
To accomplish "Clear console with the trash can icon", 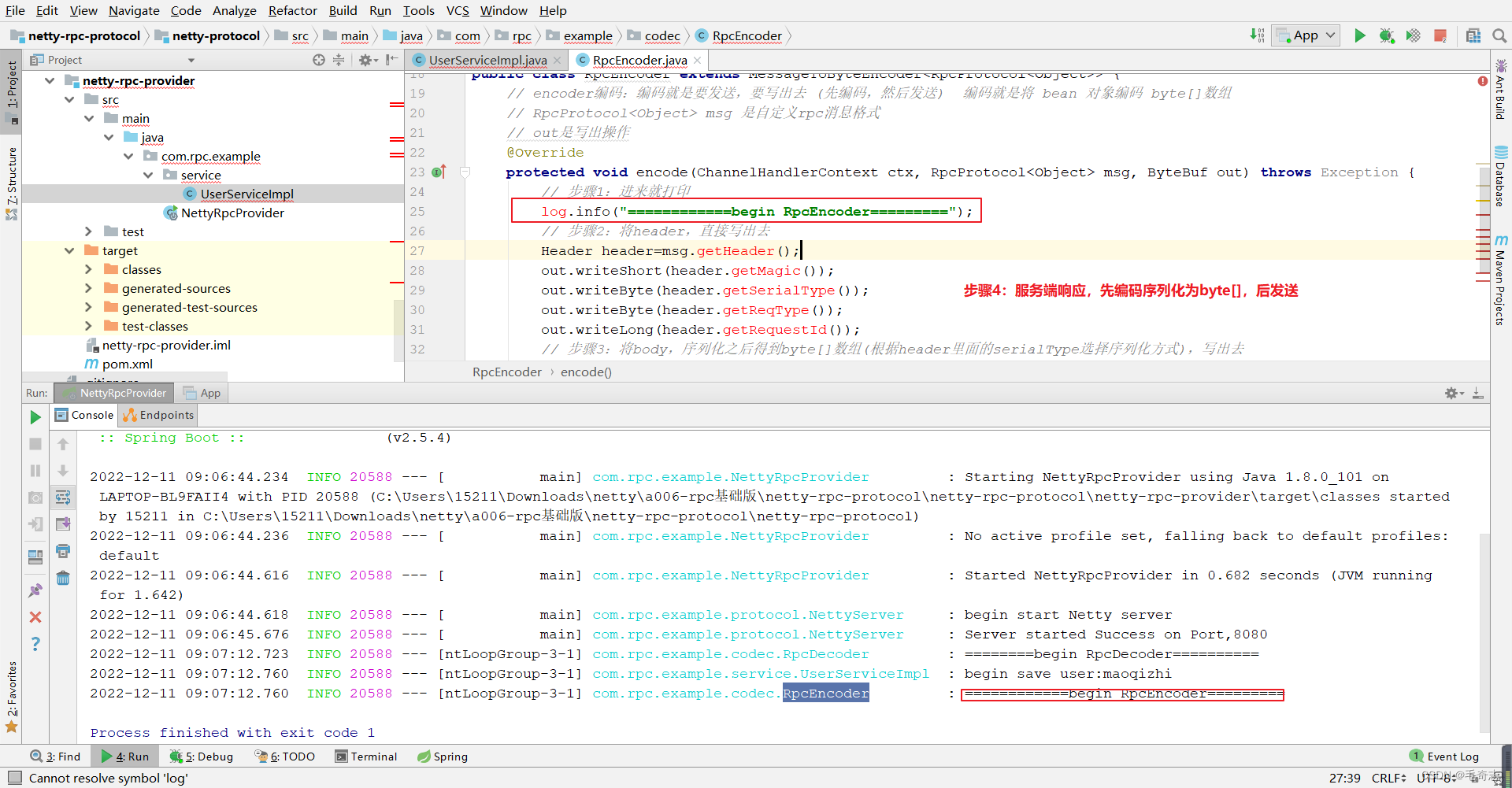I will tap(63, 578).
